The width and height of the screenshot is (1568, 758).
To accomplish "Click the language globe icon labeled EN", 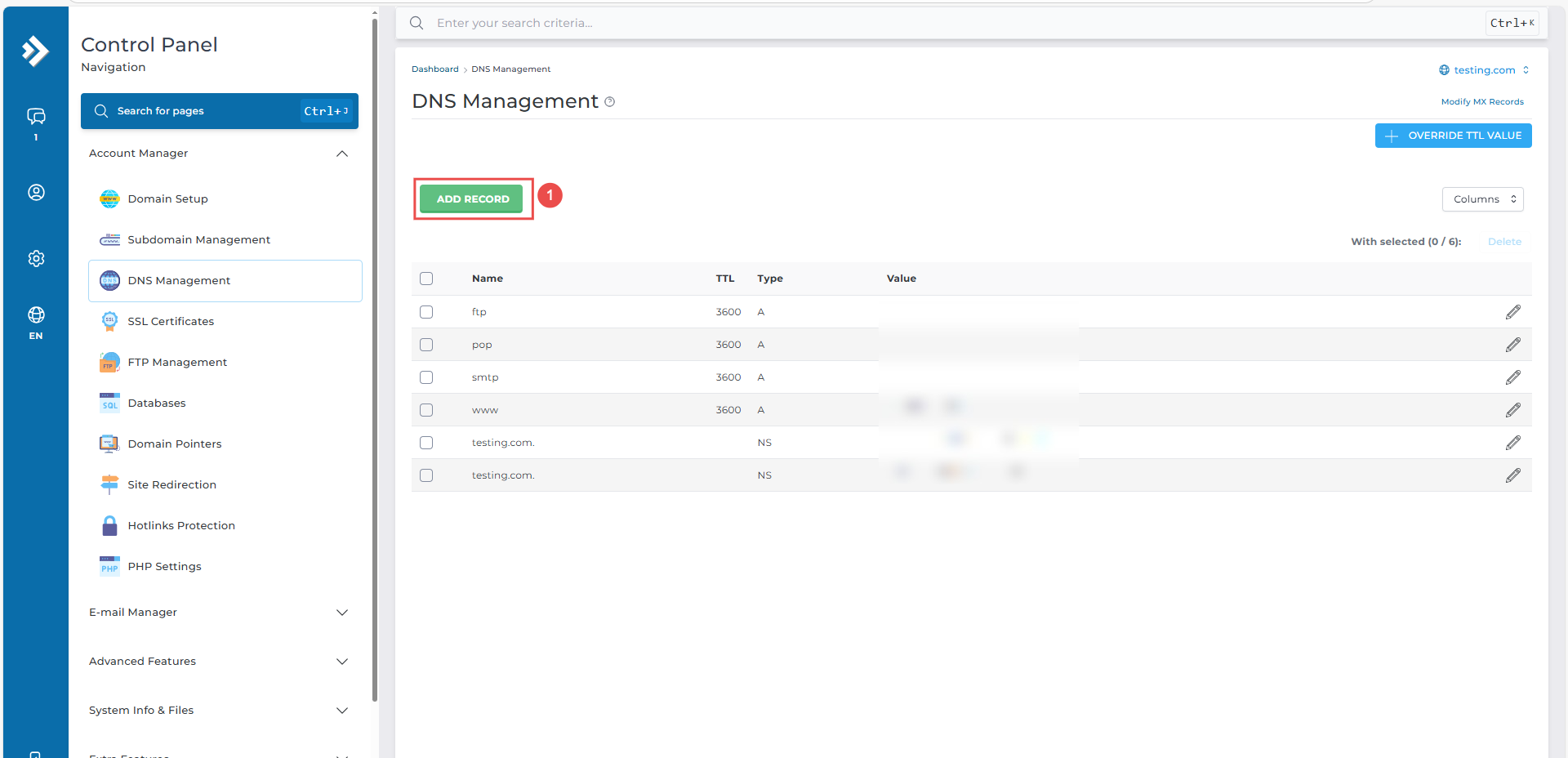I will (x=36, y=315).
